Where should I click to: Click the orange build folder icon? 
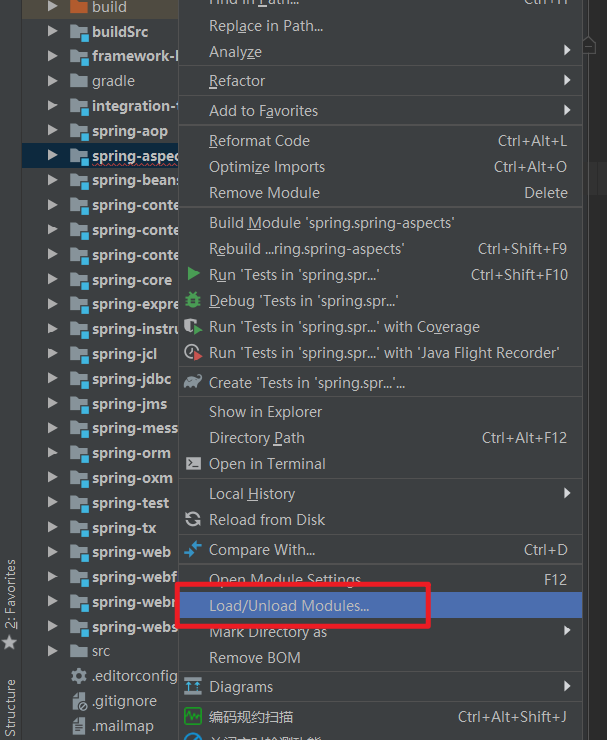coord(79,7)
